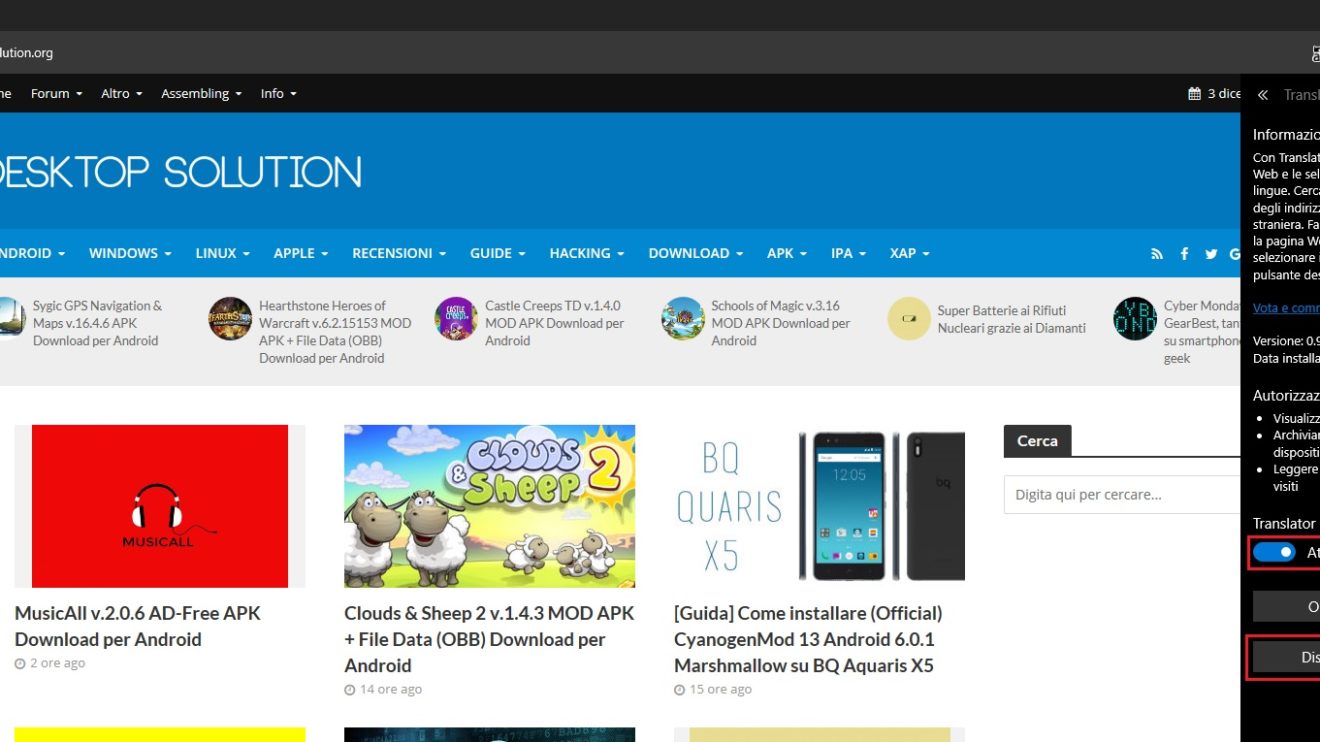This screenshot has height=742, width=1320.
Task: Open the Forum menu in top bar
Action: pyautogui.click(x=56, y=94)
